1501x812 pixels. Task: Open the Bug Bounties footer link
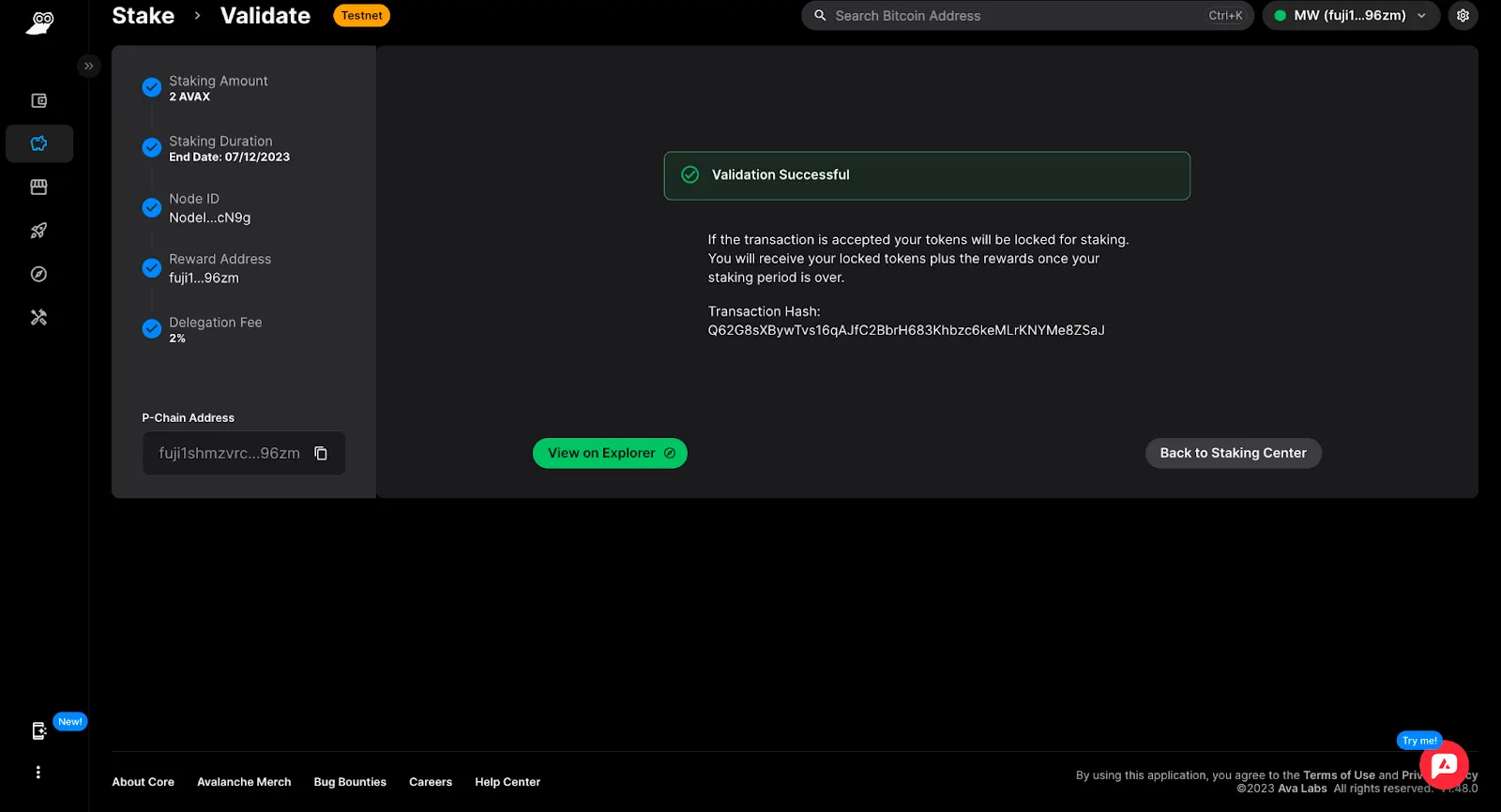click(350, 782)
